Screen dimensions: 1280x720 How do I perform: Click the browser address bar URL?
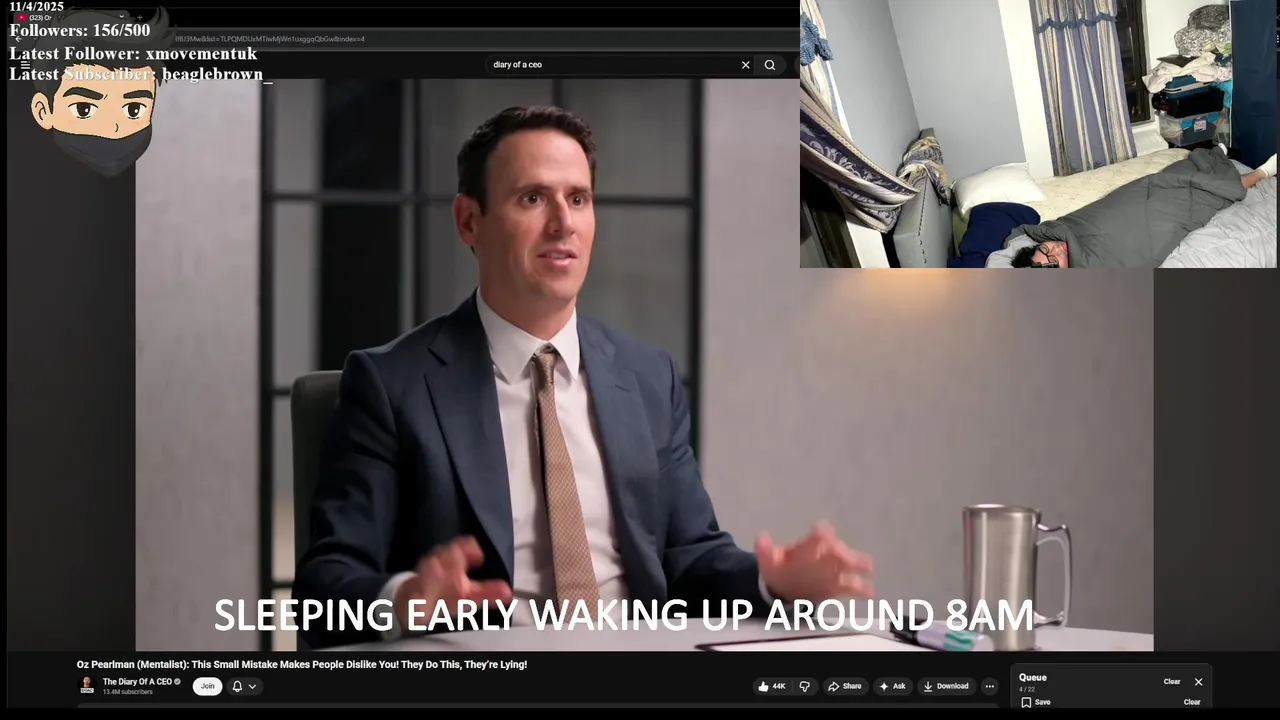pyautogui.click(x=270, y=39)
